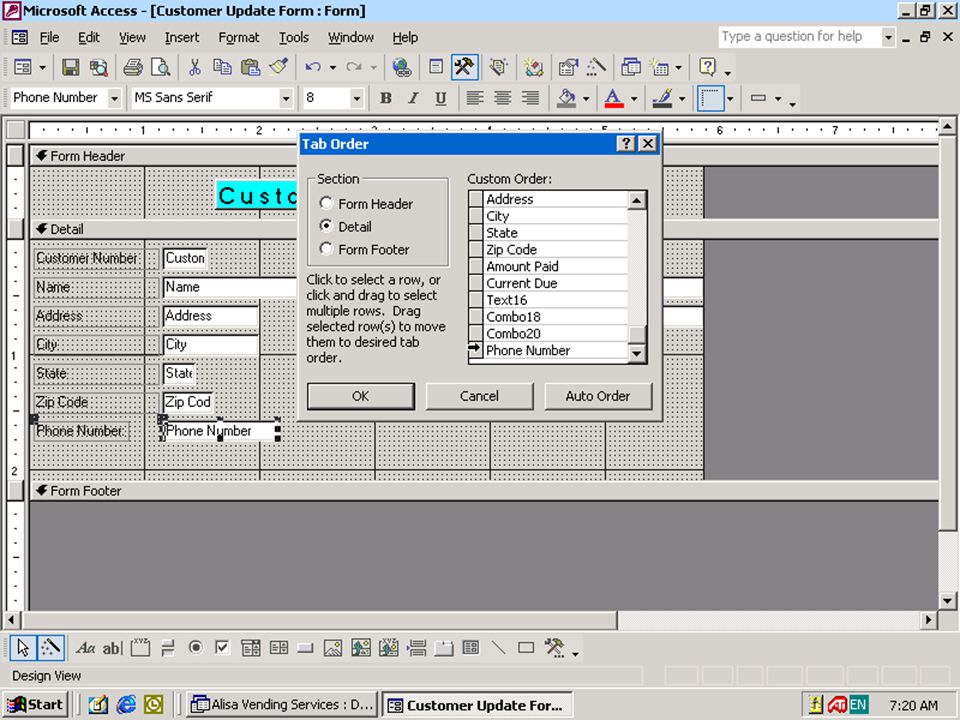Select the Text Box tool (ab|)

(x=113, y=648)
